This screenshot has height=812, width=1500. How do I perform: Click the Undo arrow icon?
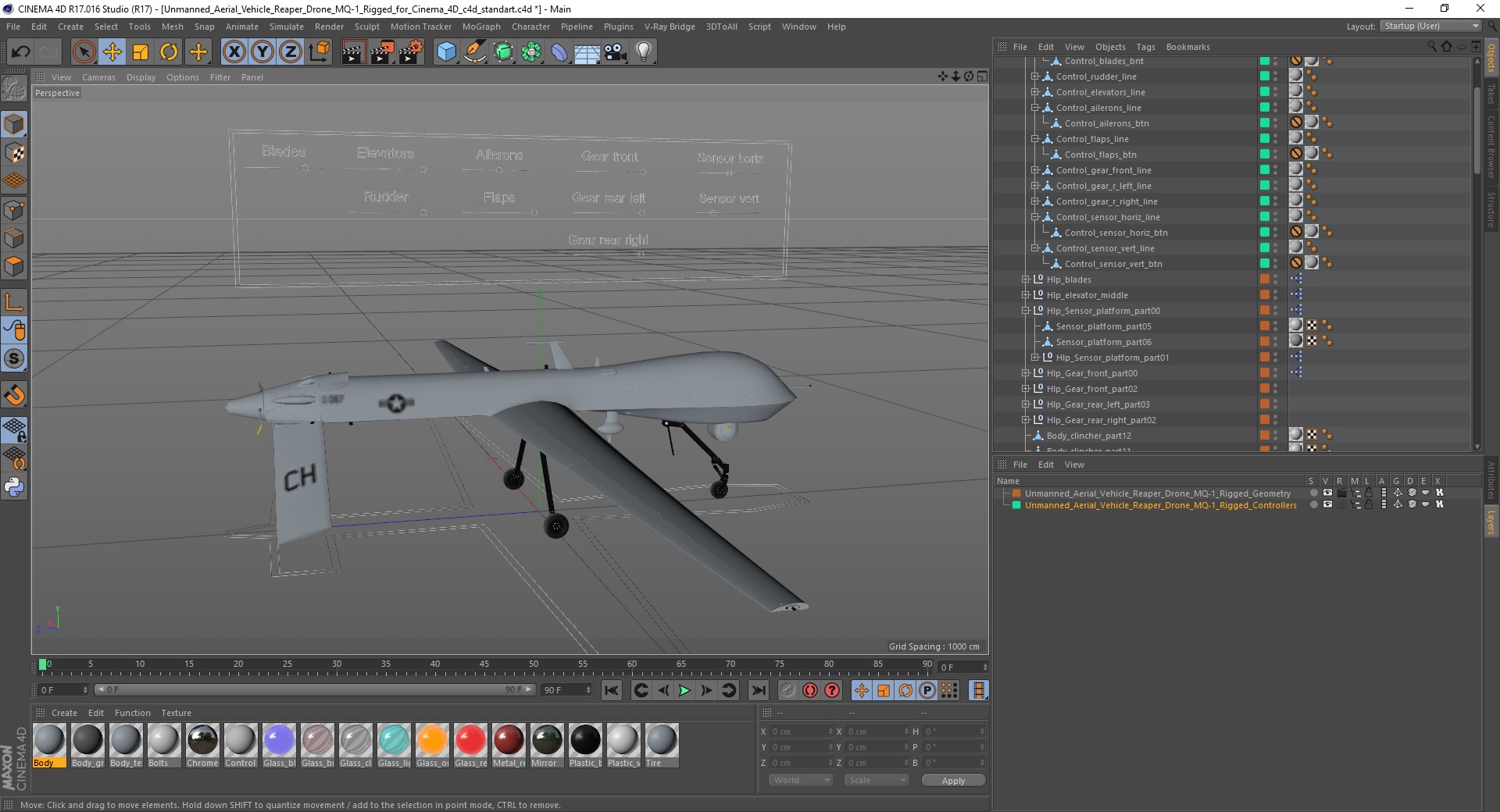[21, 52]
